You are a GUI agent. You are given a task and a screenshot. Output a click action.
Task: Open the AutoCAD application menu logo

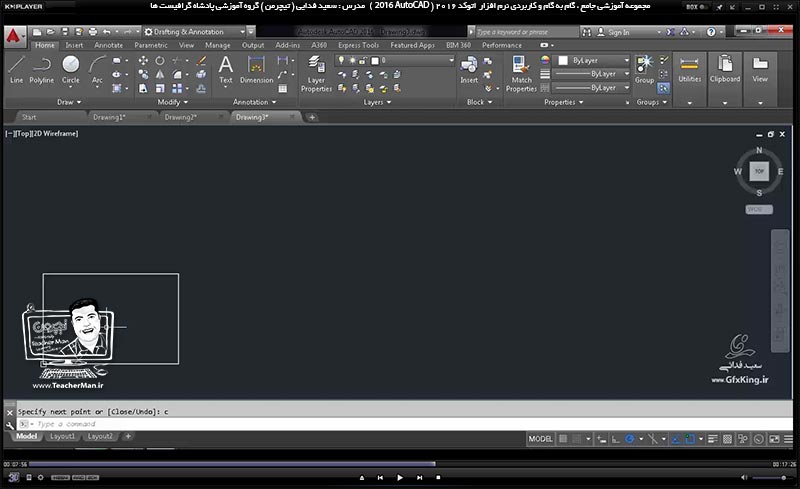coord(14,36)
